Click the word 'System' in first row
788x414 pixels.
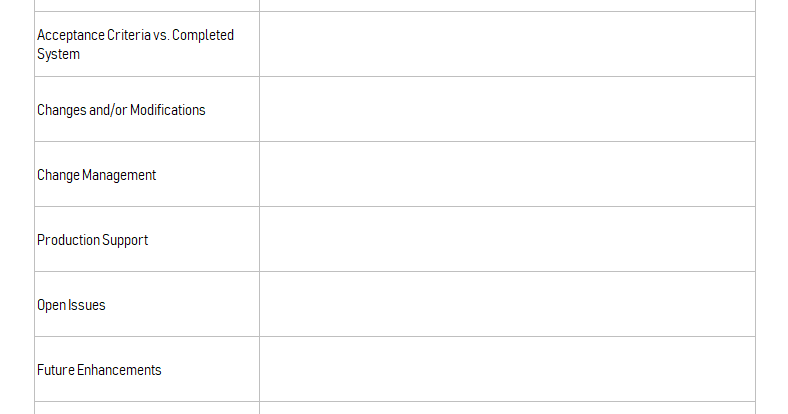(x=58, y=54)
